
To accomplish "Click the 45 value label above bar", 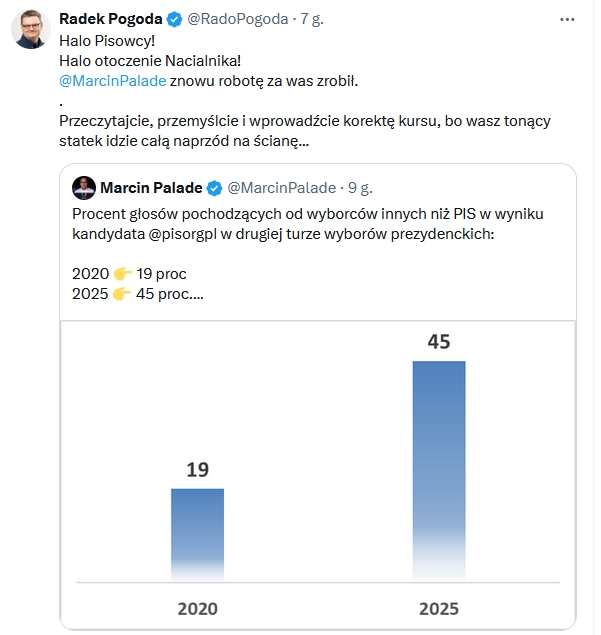I will point(438,342).
